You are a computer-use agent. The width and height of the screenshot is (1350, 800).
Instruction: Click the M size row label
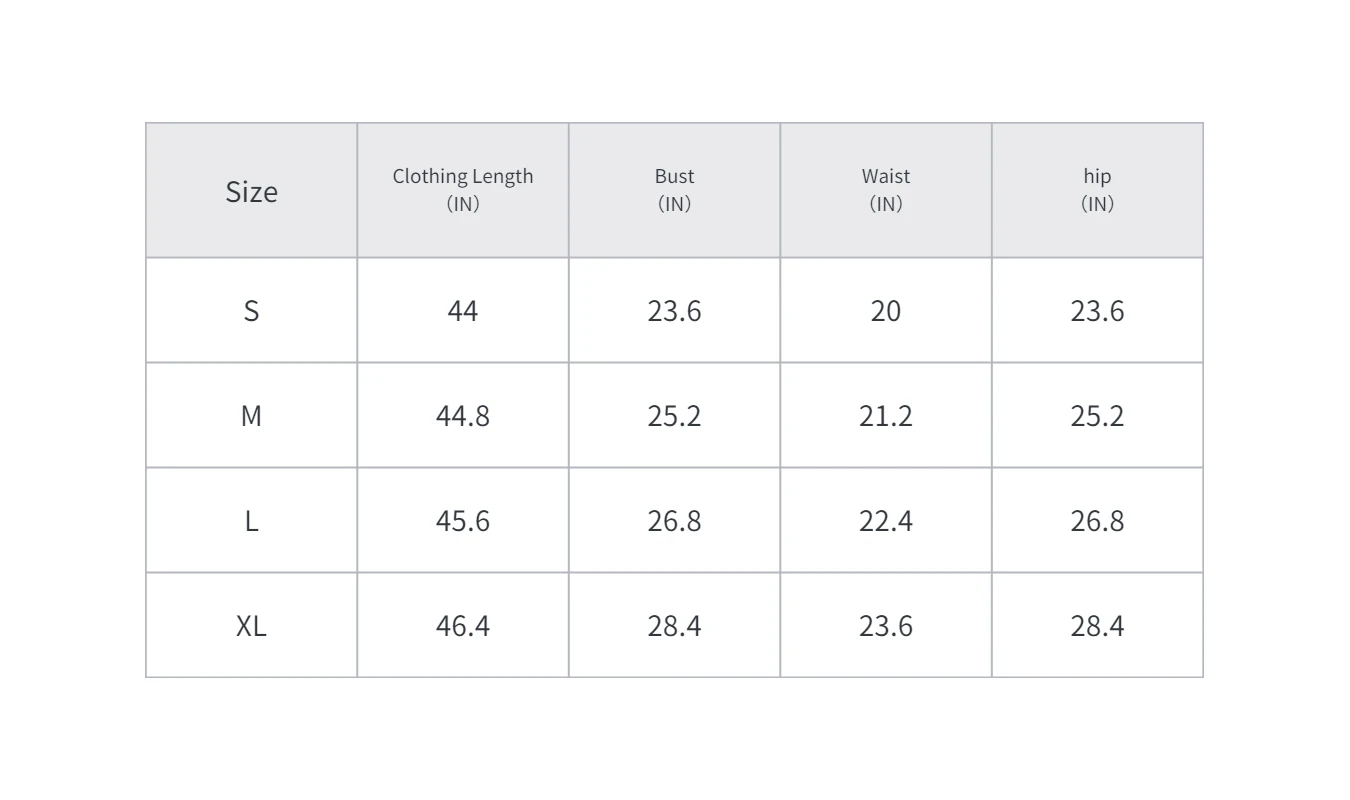click(251, 416)
